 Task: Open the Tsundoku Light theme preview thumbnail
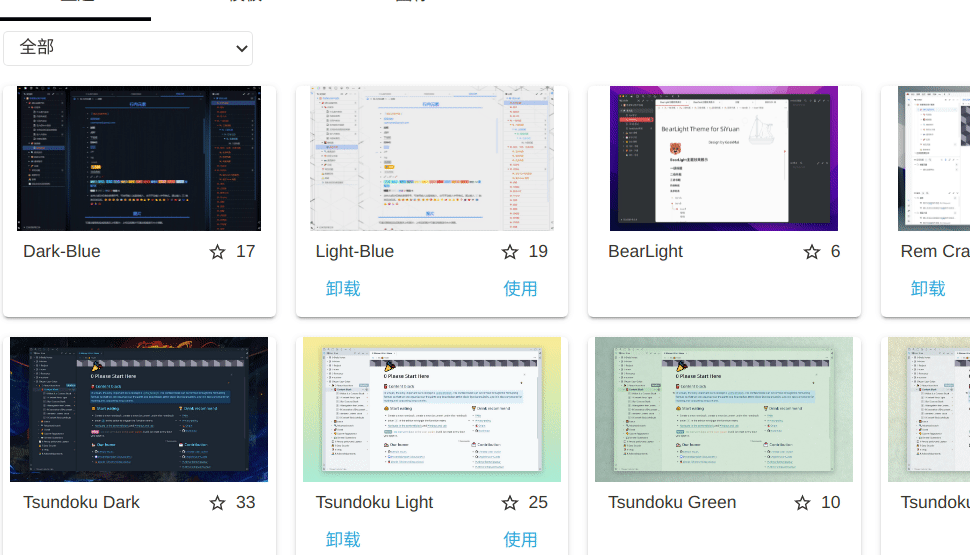tap(432, 410)
